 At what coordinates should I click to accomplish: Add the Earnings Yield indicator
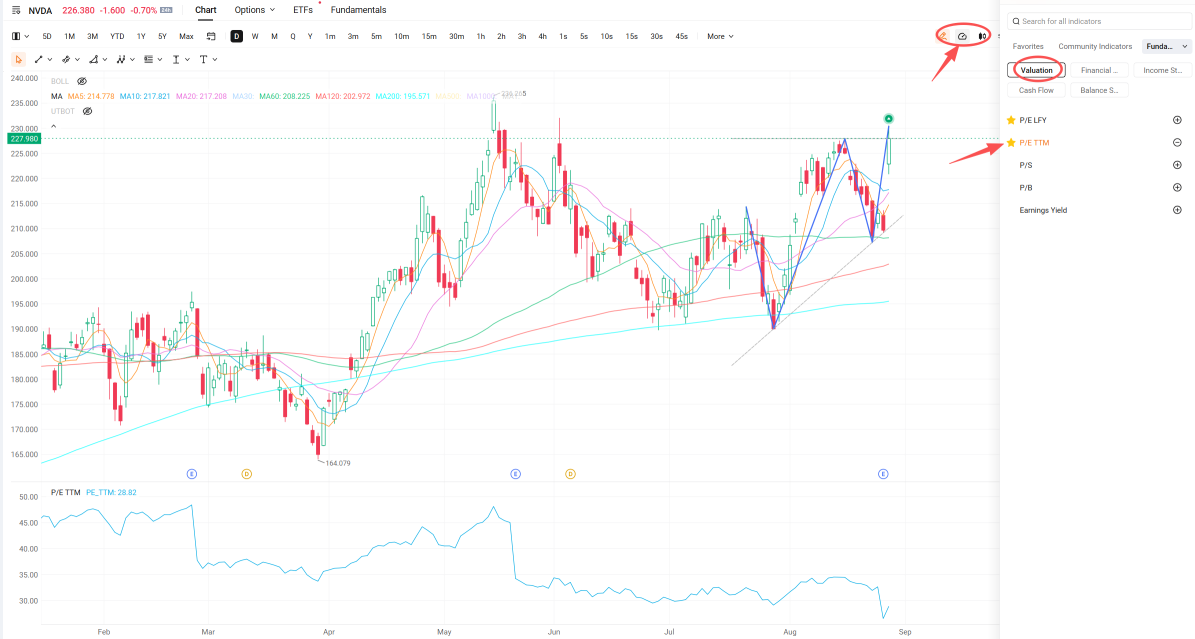click(1177, 210)
